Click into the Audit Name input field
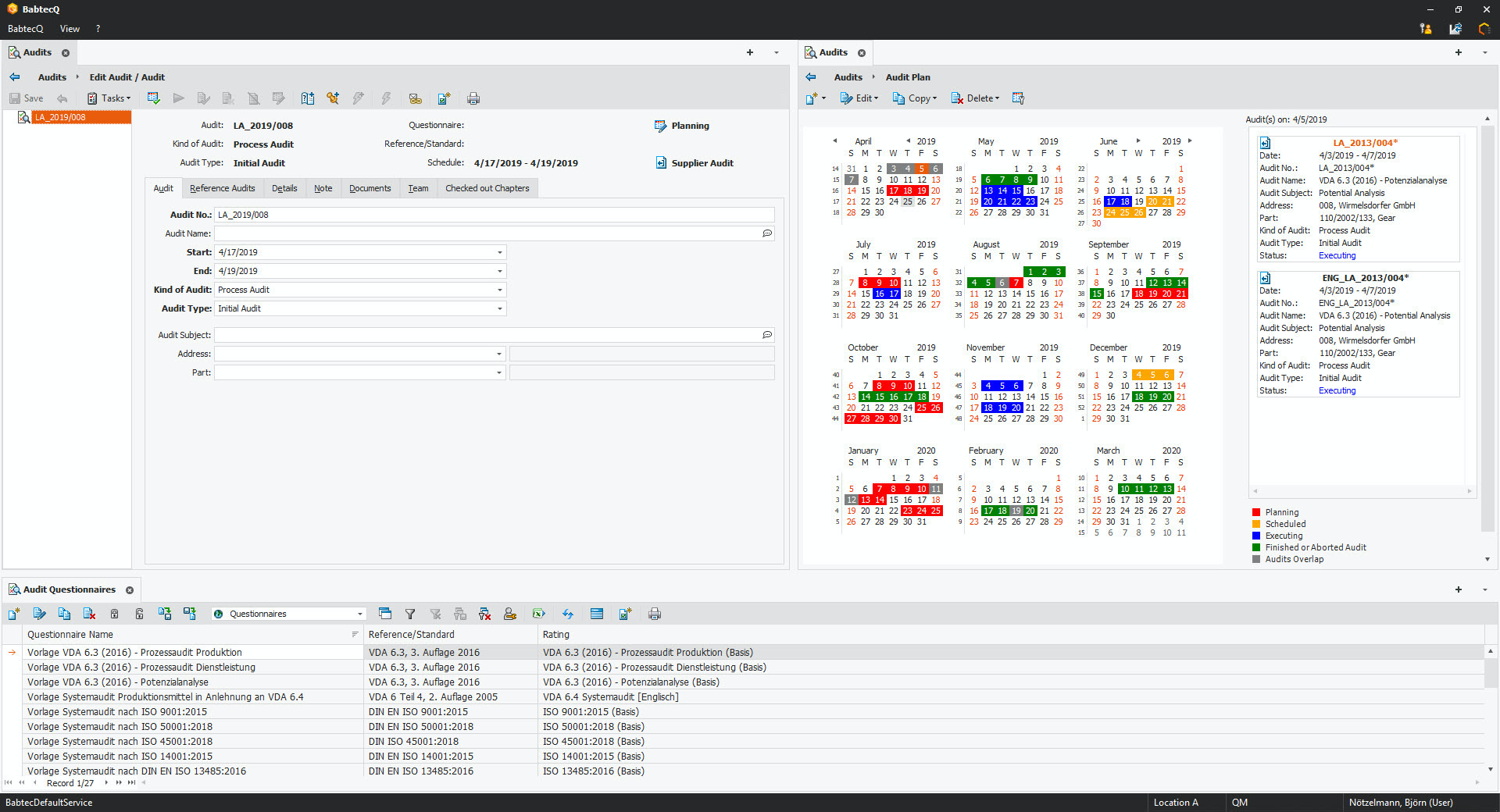The width and height of the screenshot is (1500, 812). [488, 233]
